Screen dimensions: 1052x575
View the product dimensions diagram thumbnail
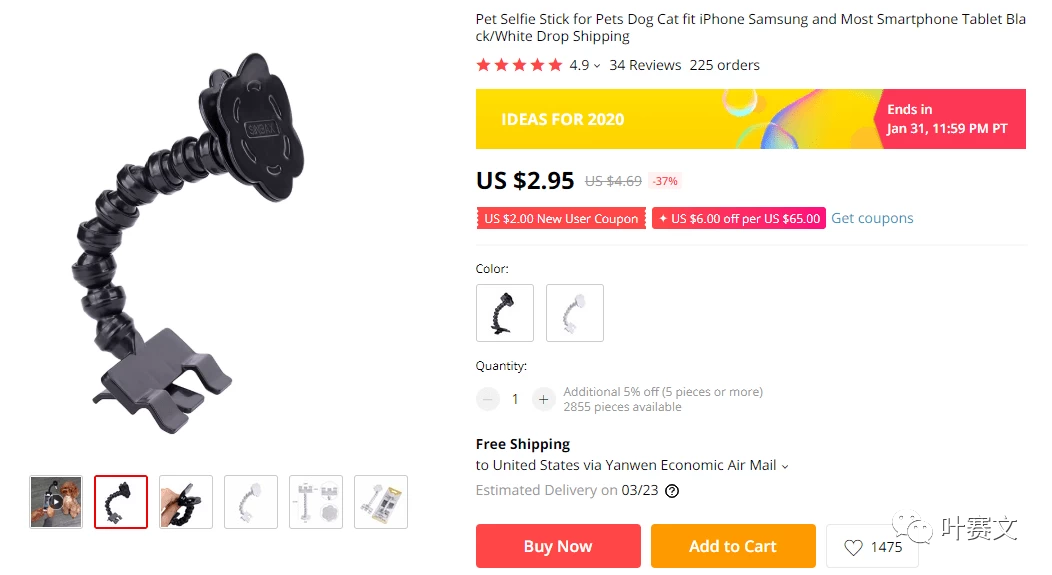316,502
